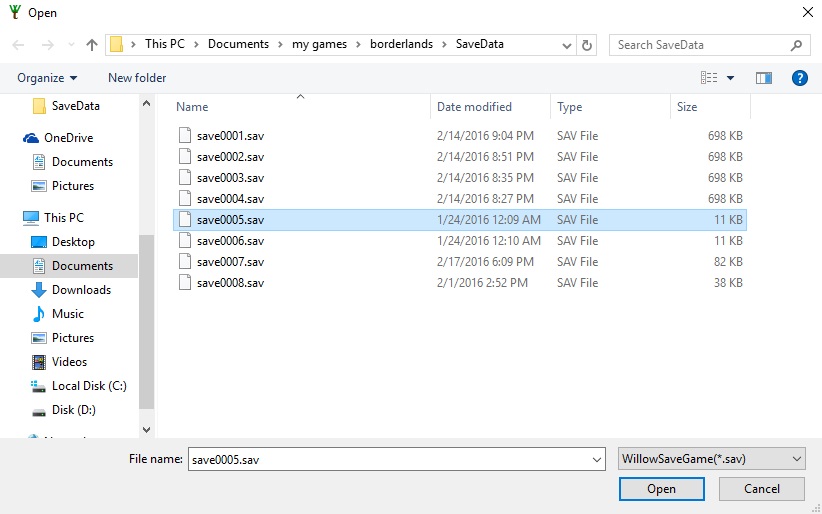
Task: Open Videos folder in sidebar
Action: pos(69,362)
